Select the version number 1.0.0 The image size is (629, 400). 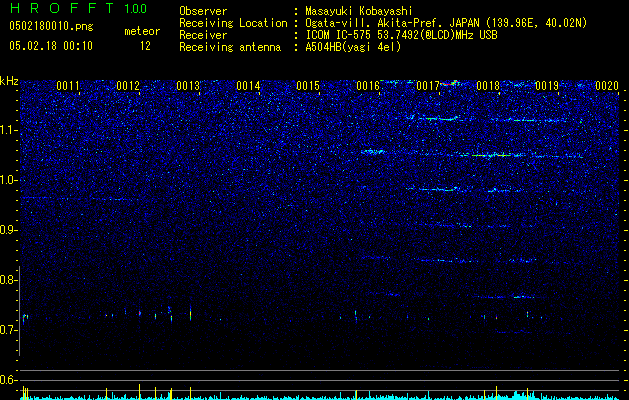coord(135,8)
